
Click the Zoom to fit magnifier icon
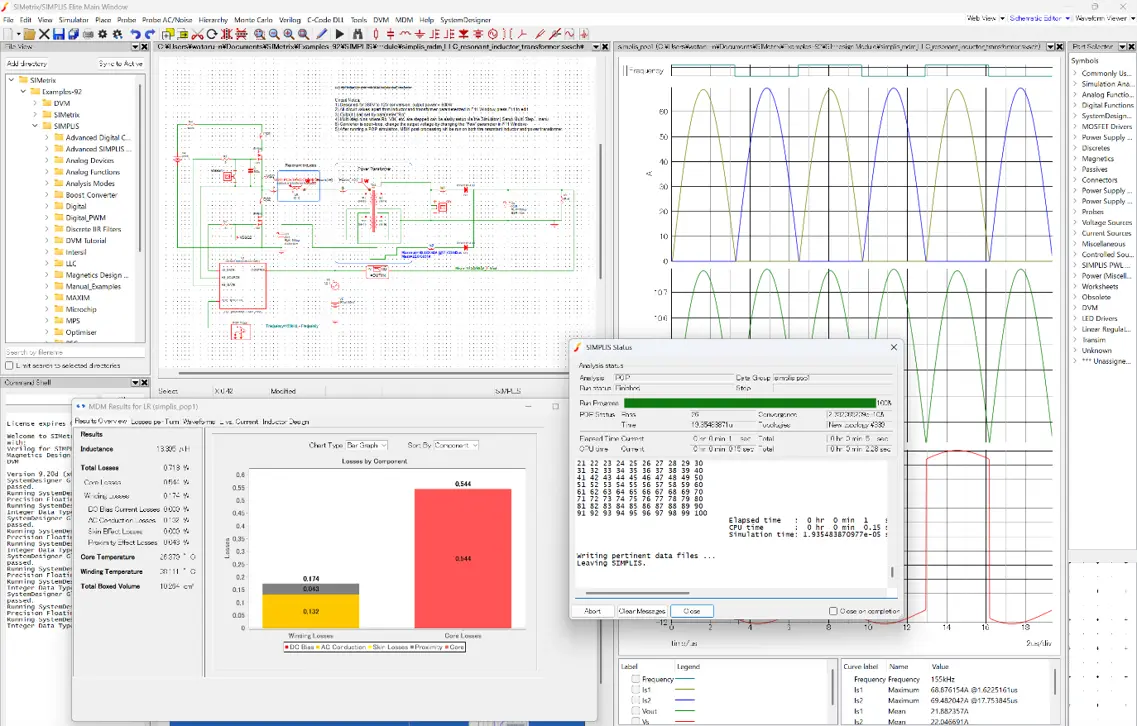pos(303,34)
